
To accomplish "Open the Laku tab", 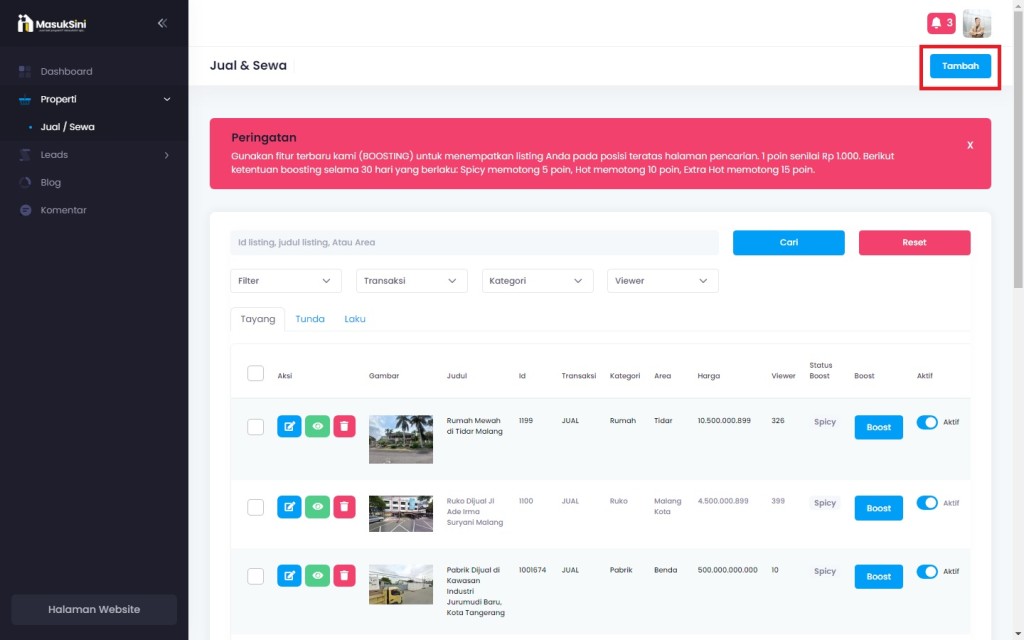I will (355, 319).
